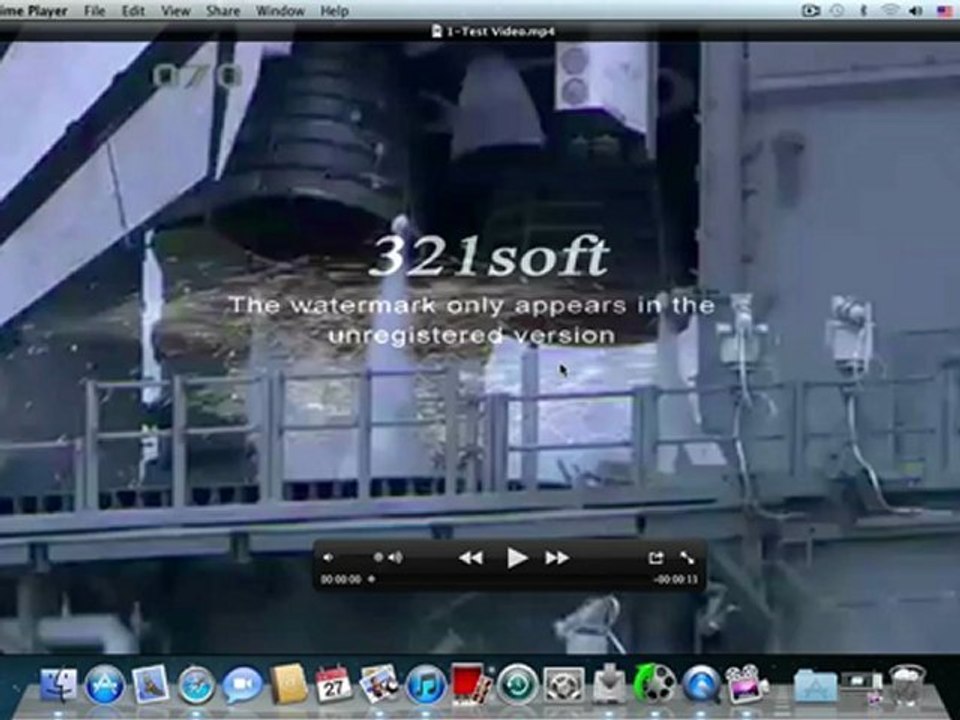Click the volume-low speaker icon
960x720 pixels.
pos(328,557)
